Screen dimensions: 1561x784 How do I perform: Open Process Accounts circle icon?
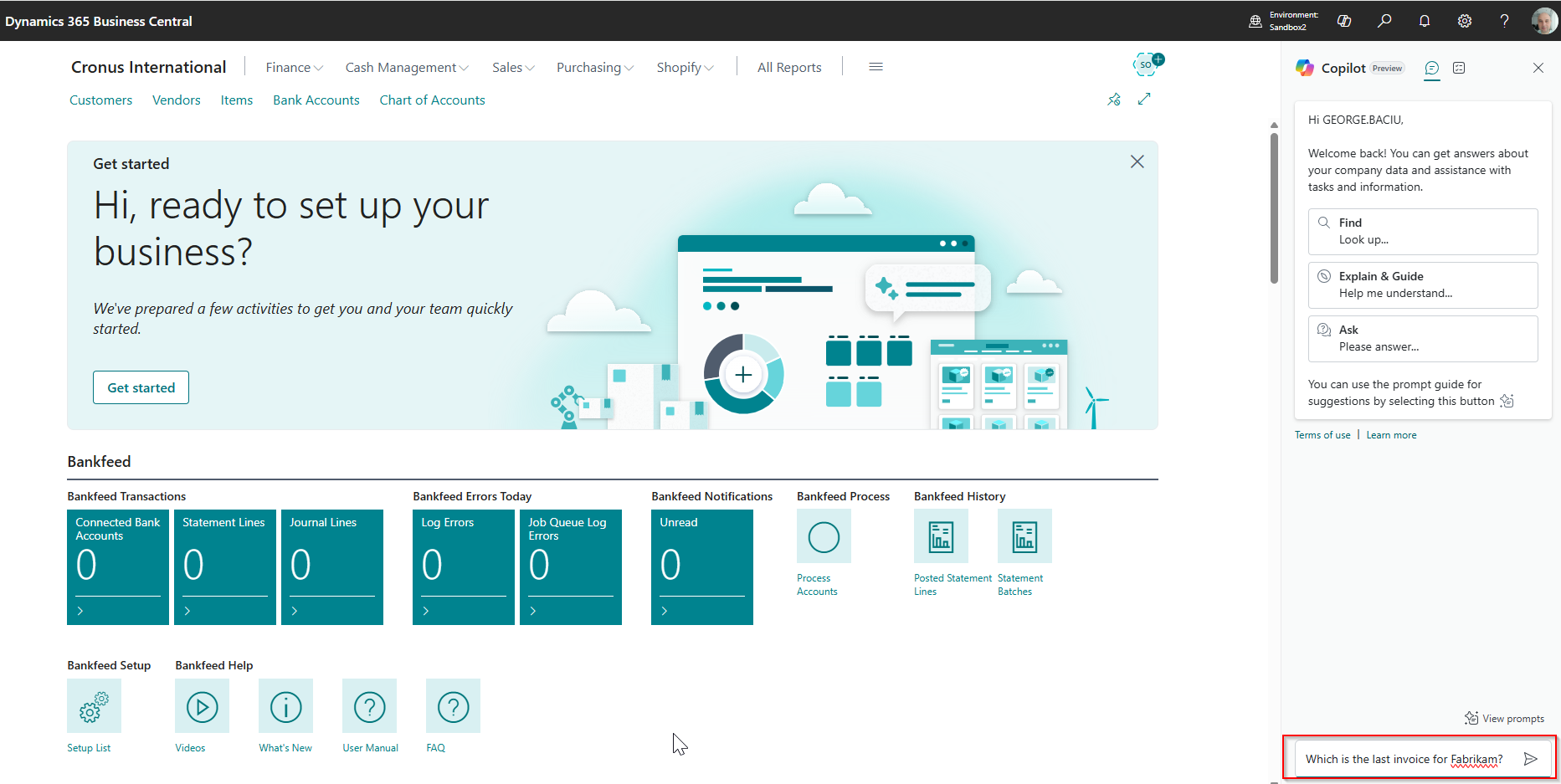pyautogui.click(x=824, y=536)
